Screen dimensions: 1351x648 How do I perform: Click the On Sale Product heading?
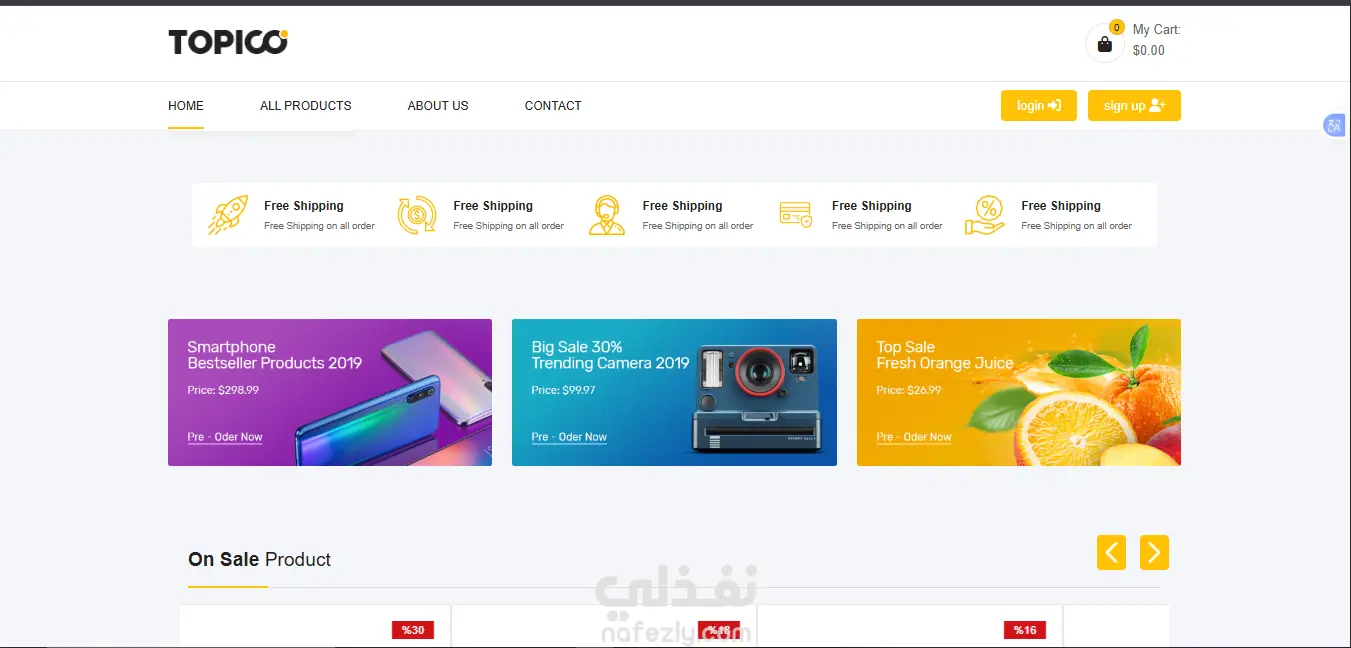tap(259, 560)
